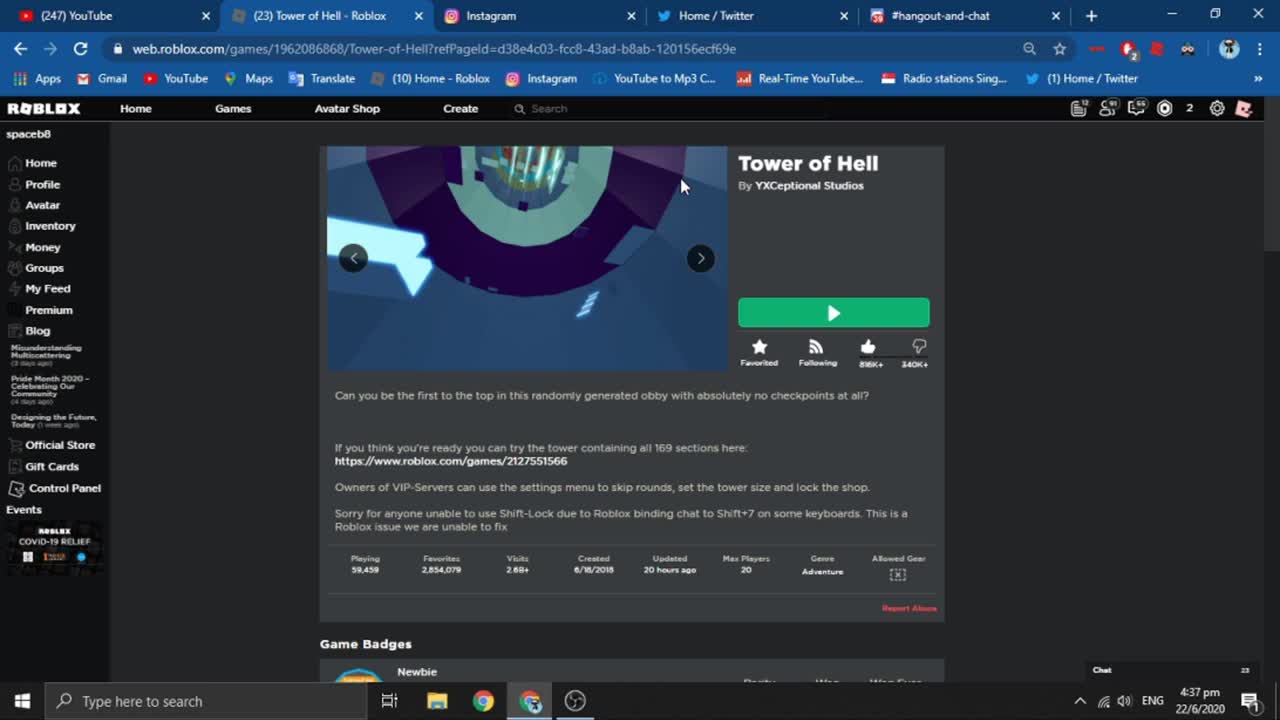Click the pink Roblox avatar icon in the navbar

pyautogui.click(x=1244, y=109)
